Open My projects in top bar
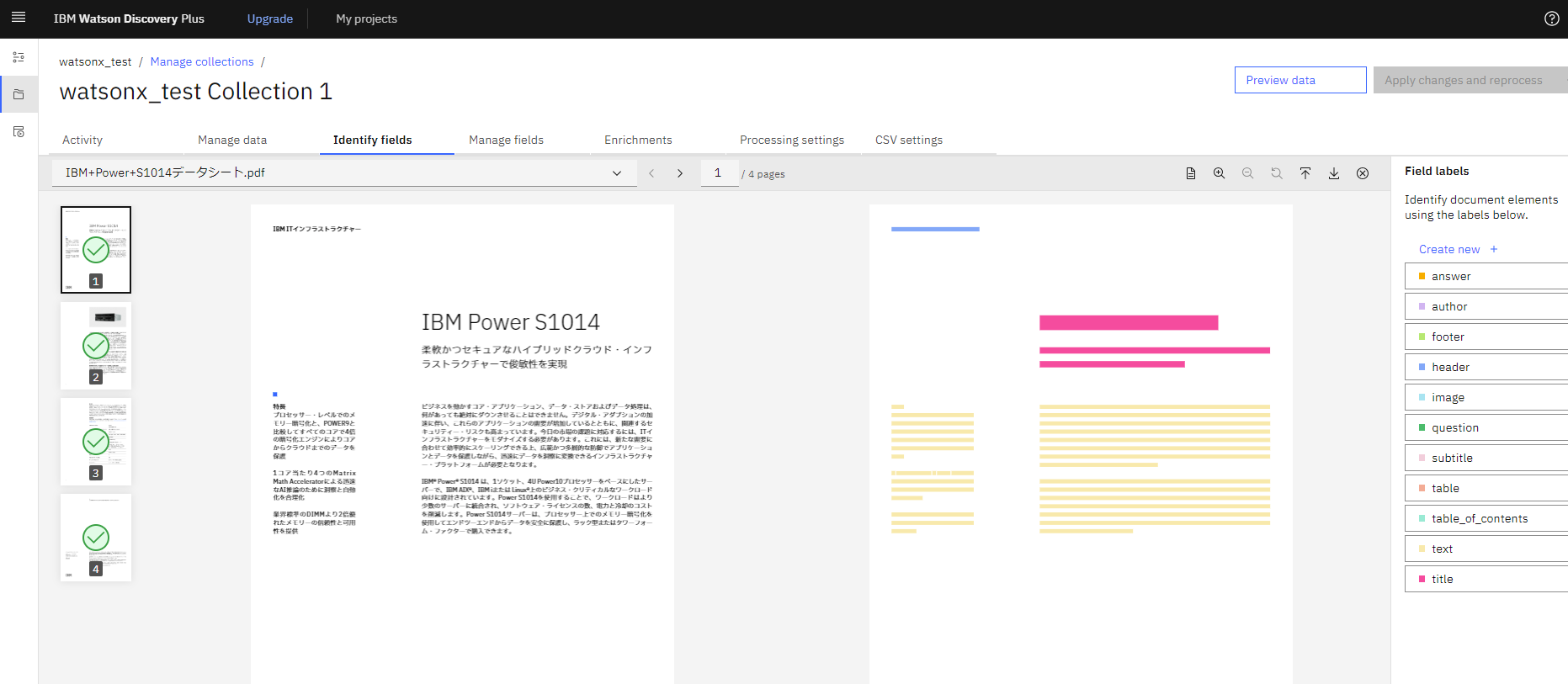The image size is (1568, 684). tap(366, 19)
